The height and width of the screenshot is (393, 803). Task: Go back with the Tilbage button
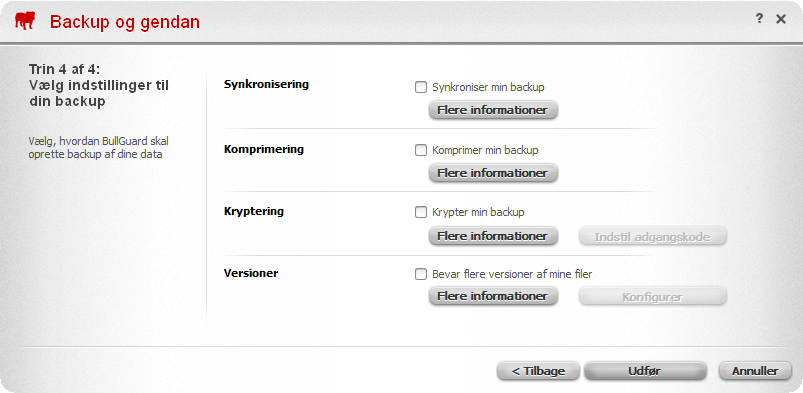[538, 371]
